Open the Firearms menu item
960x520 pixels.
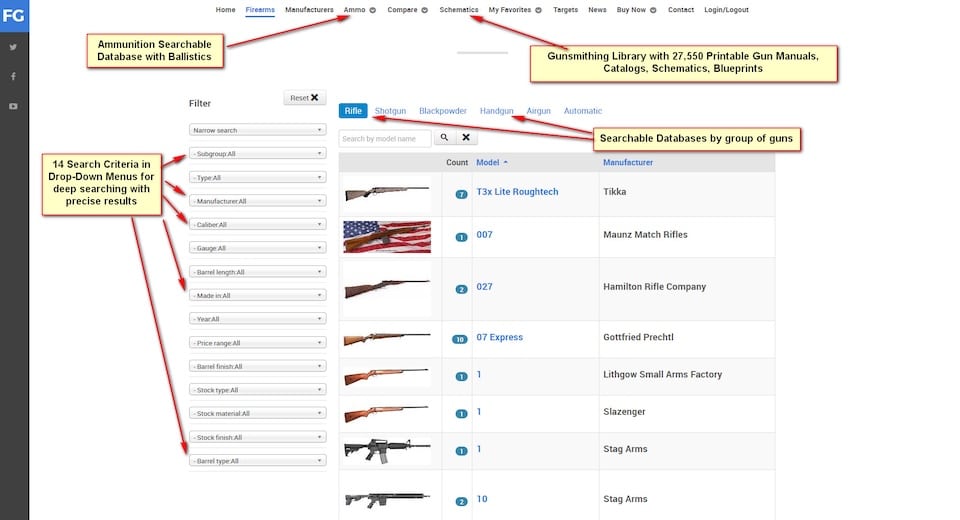point(260,10)
